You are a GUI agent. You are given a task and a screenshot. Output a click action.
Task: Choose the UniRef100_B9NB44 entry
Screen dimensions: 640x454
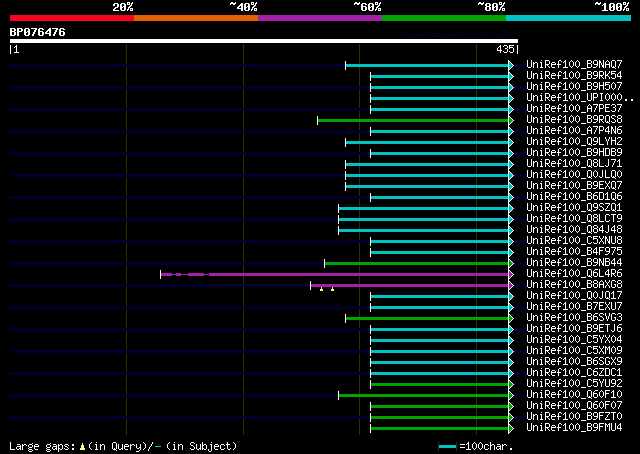tap(574, 263)
